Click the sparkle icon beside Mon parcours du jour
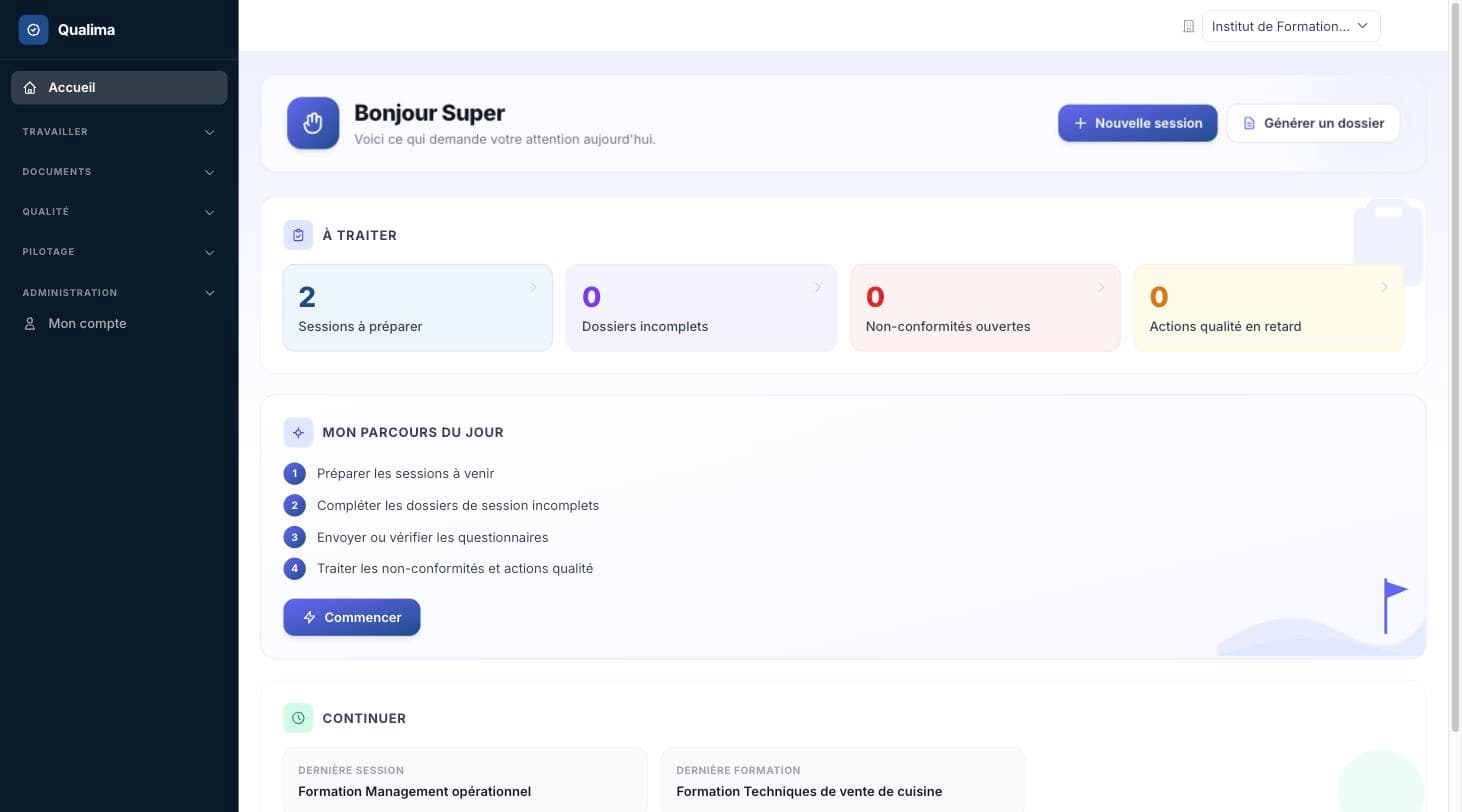 [x=298, y=432]
